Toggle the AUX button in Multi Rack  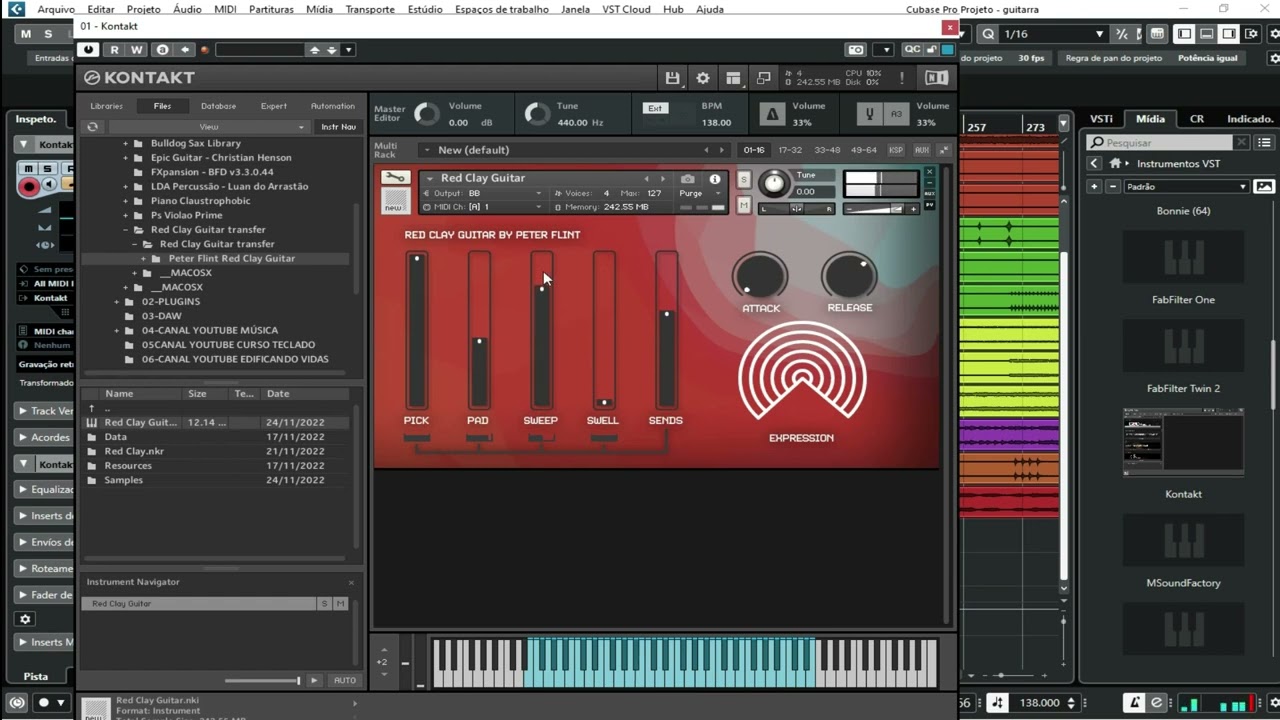pyautogui.click(x=921, y=150)
